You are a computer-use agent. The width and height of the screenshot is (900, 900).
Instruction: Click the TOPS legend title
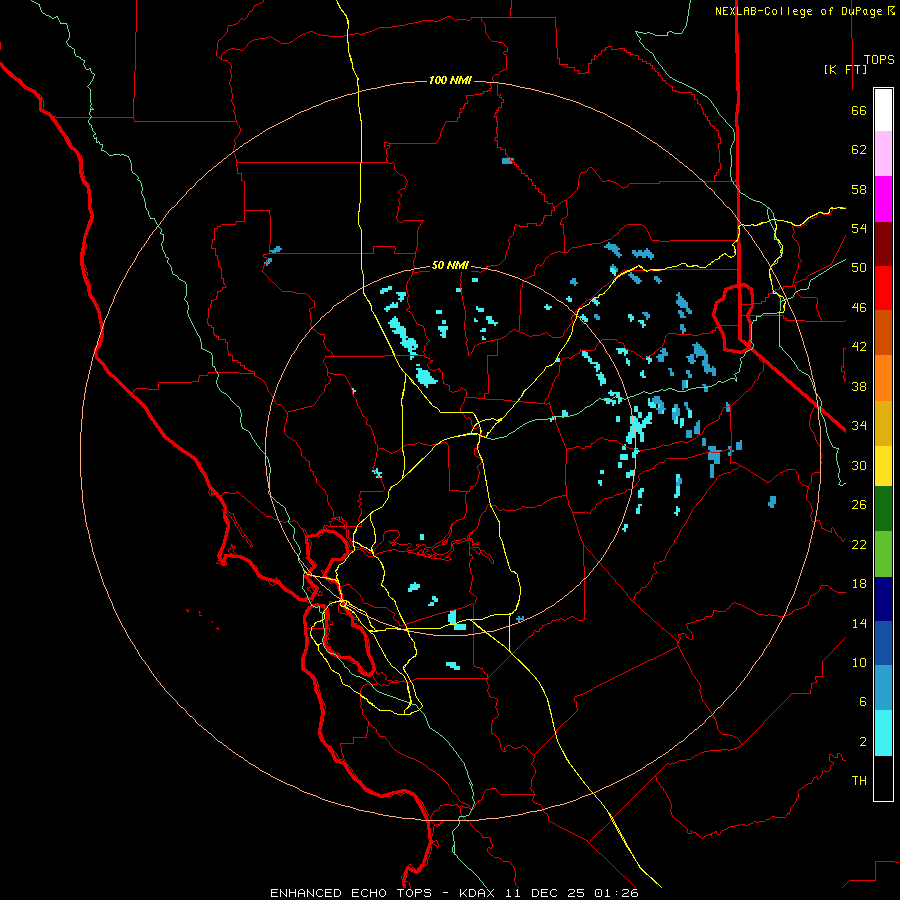click(x=879, y=59)
